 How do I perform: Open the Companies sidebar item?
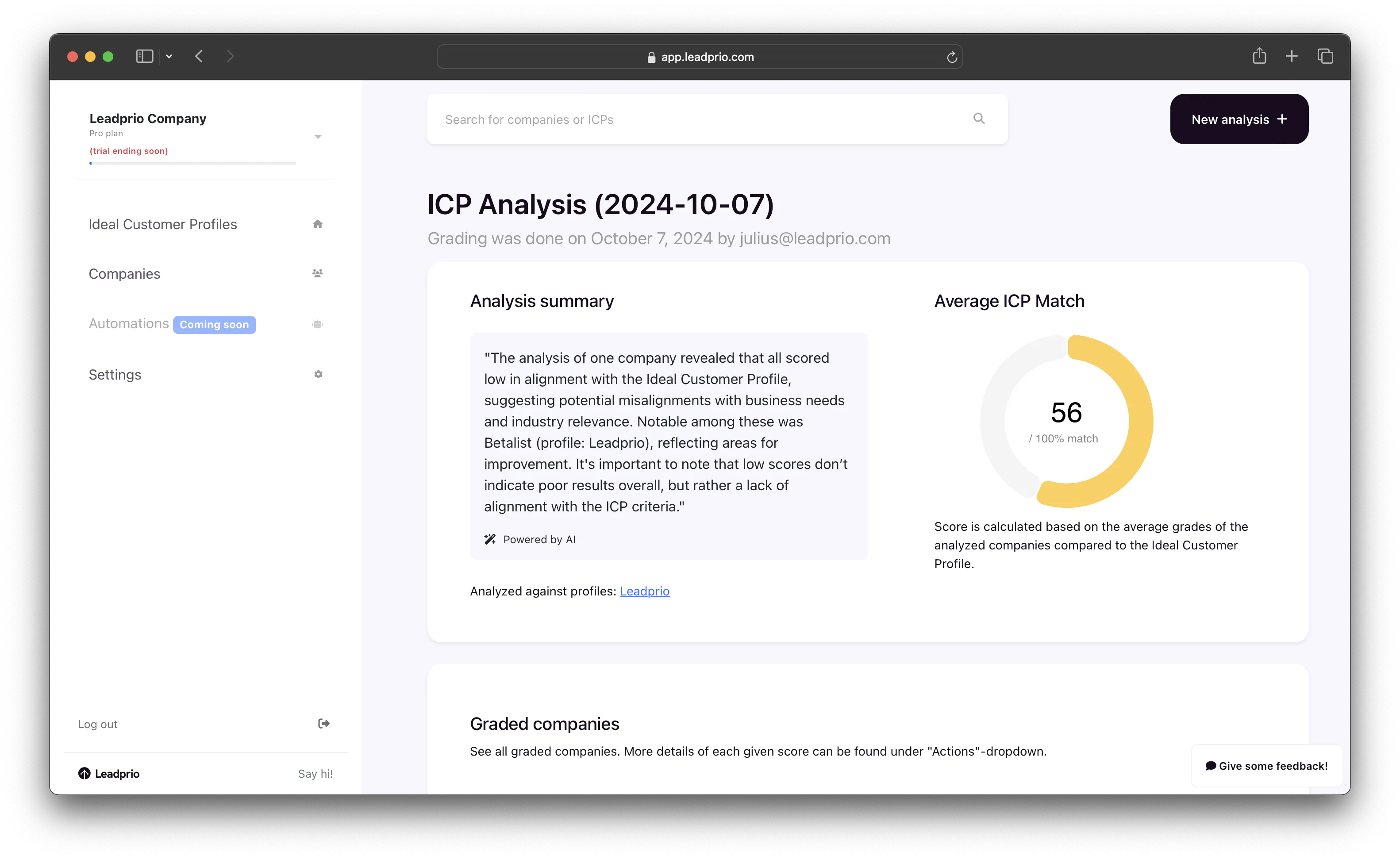(x=125, y=273)
